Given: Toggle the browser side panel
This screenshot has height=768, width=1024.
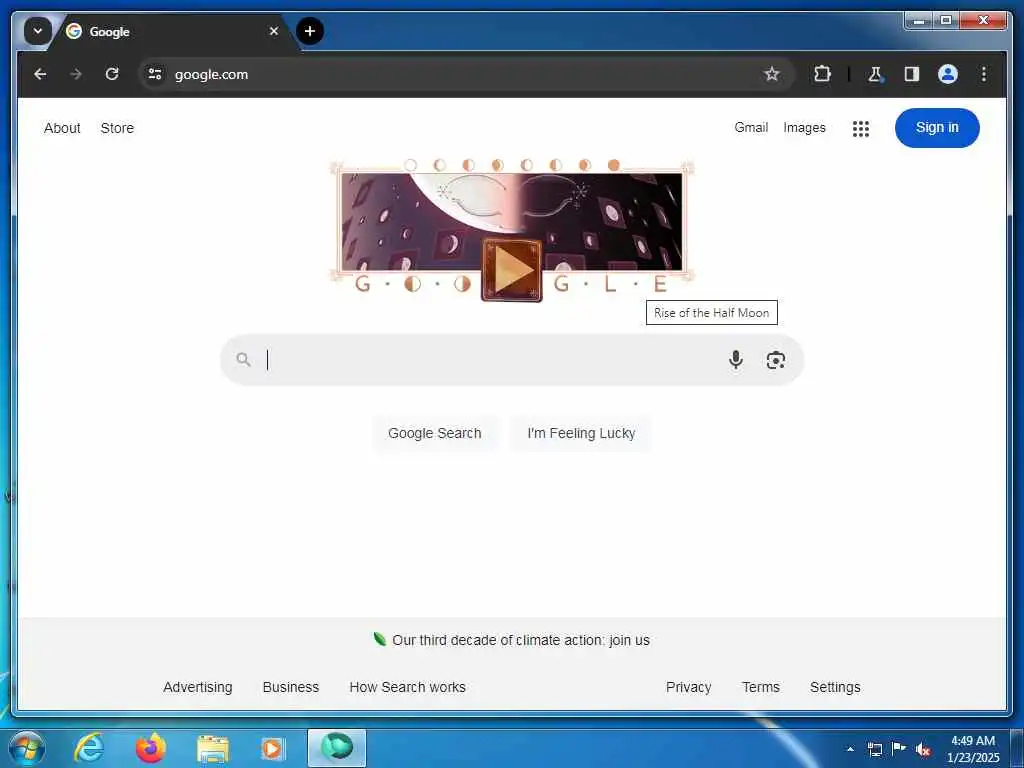Looking at the screenshot, I should (x=912, y=74).
